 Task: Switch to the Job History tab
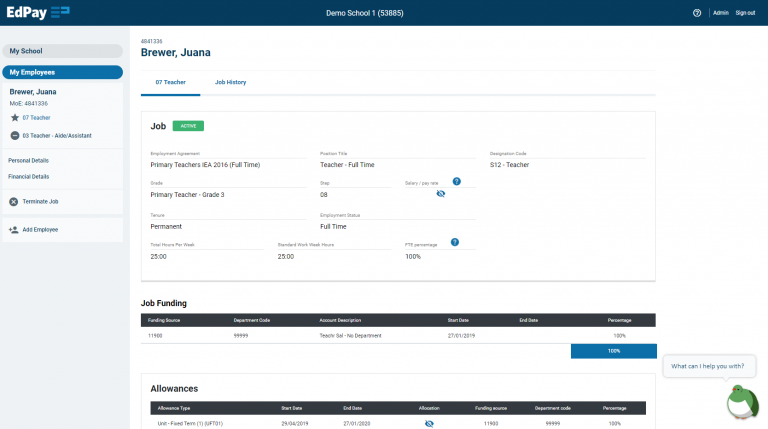(230, 82)
